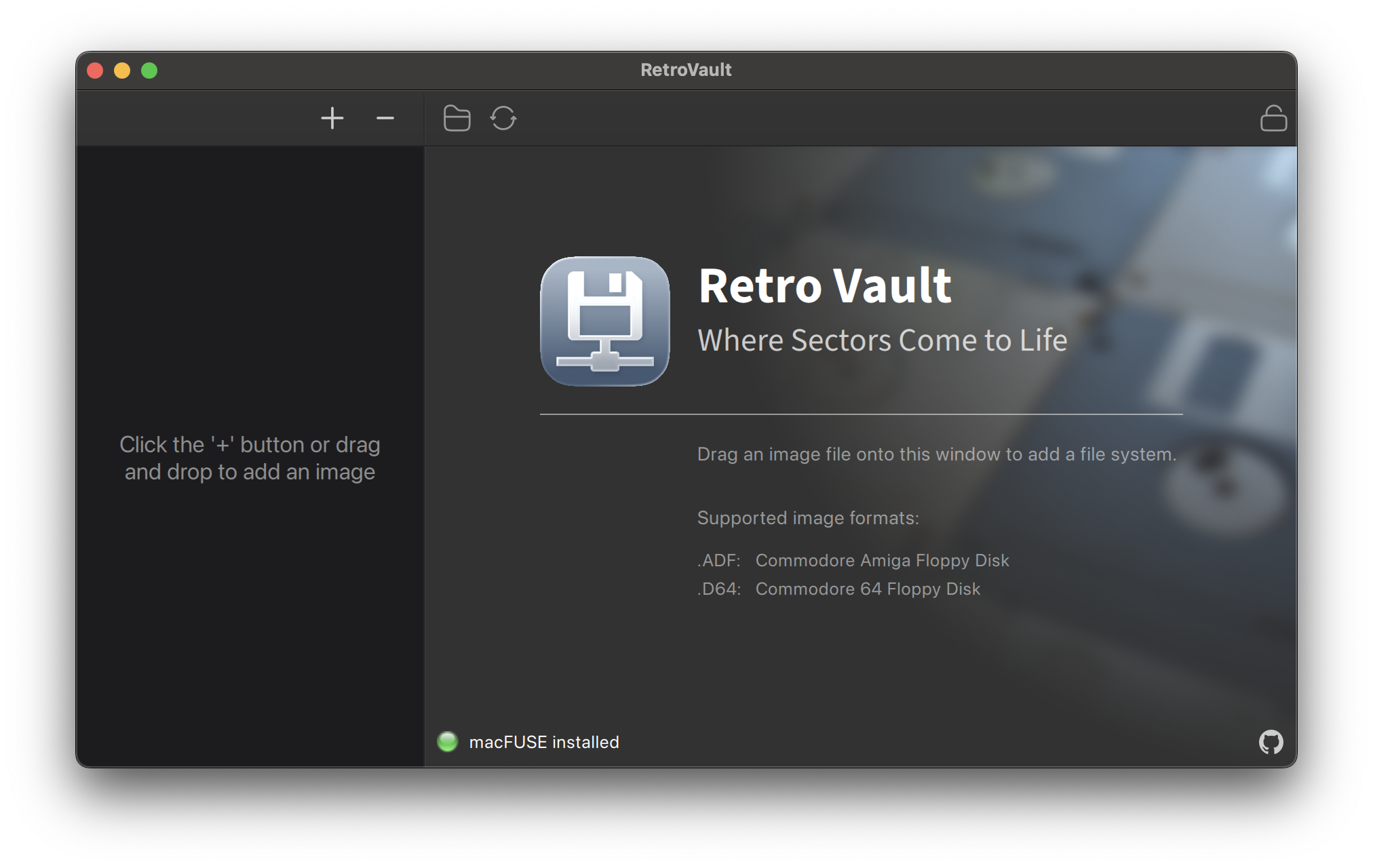Click the macFUSE installed label
1373x868 pixels.
click(x=543, y=743)
